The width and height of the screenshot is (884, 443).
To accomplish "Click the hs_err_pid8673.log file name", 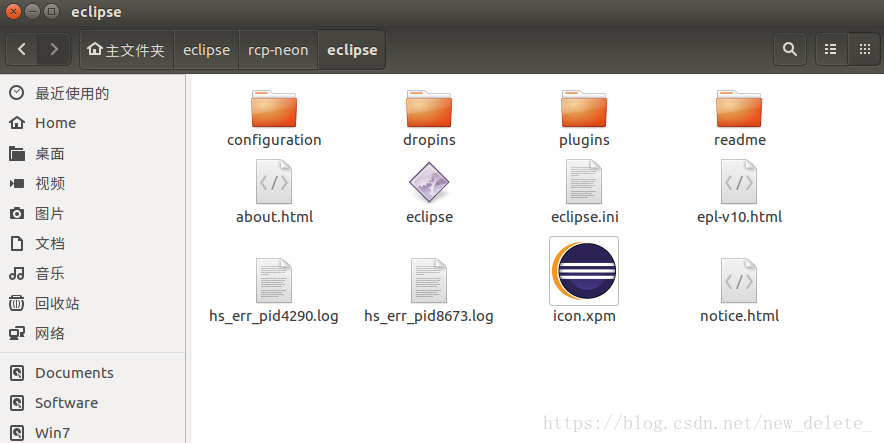I will click(x=428, y=316).
